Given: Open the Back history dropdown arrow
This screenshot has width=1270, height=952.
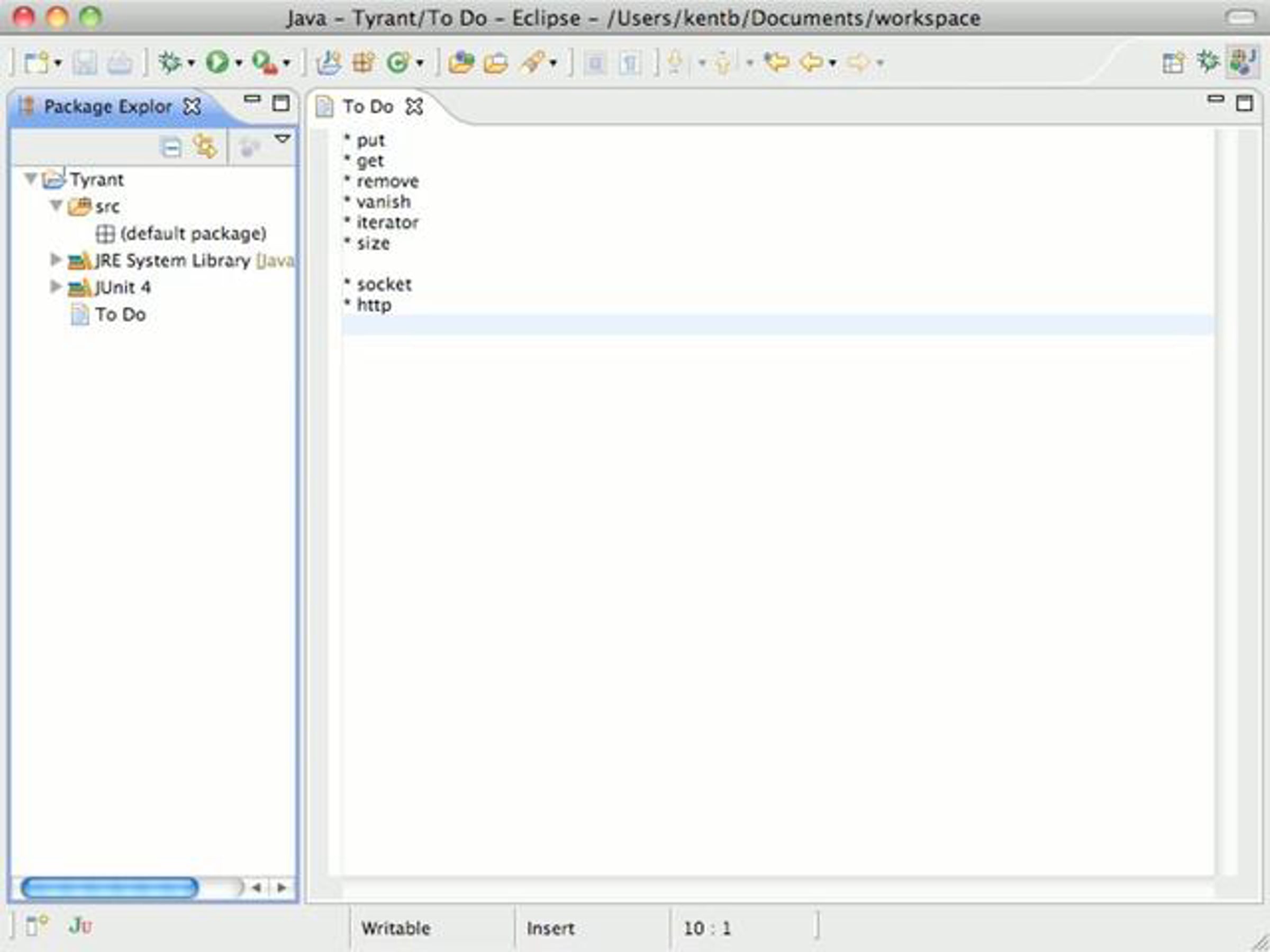Looking at the screenshot, I should coord(832,62).
